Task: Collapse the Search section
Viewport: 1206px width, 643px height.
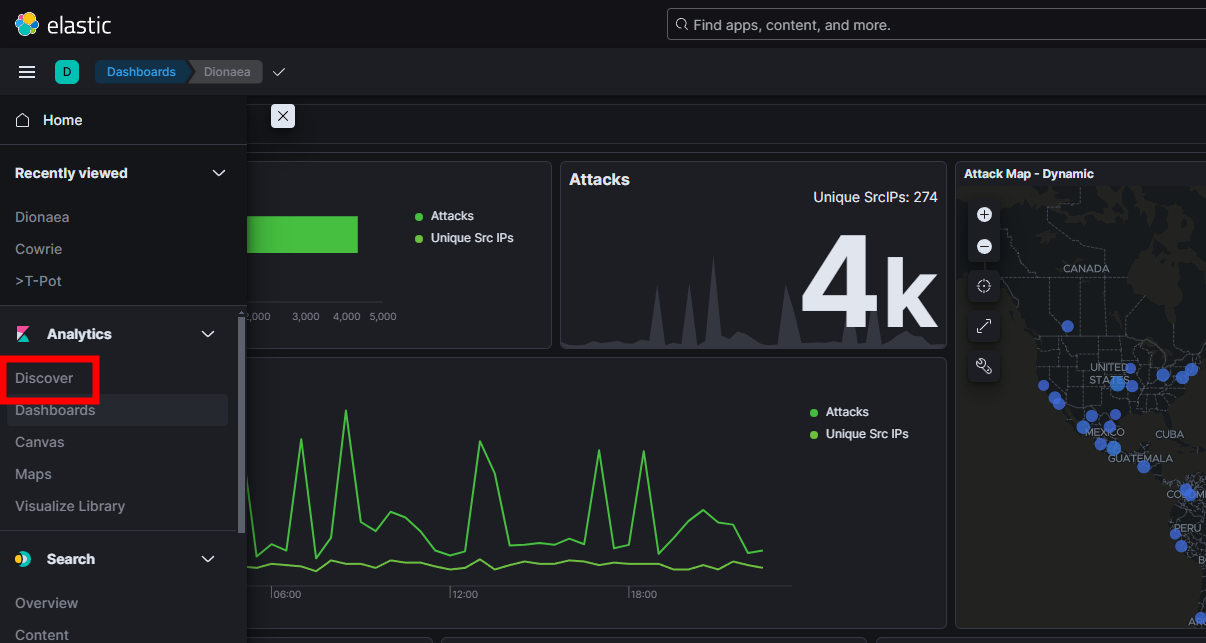Action: [208, 559]
